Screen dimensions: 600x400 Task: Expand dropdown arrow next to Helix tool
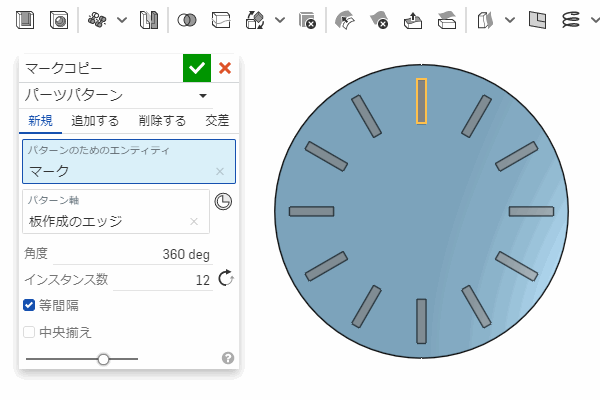[x=594, y=19]
